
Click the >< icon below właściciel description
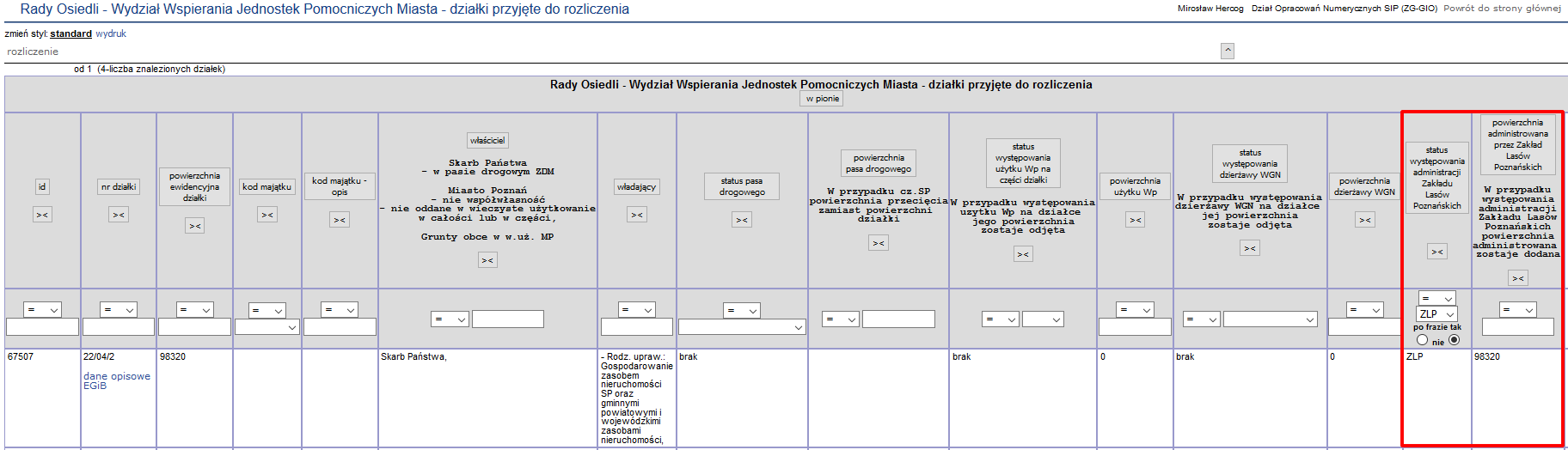point(487,260)
